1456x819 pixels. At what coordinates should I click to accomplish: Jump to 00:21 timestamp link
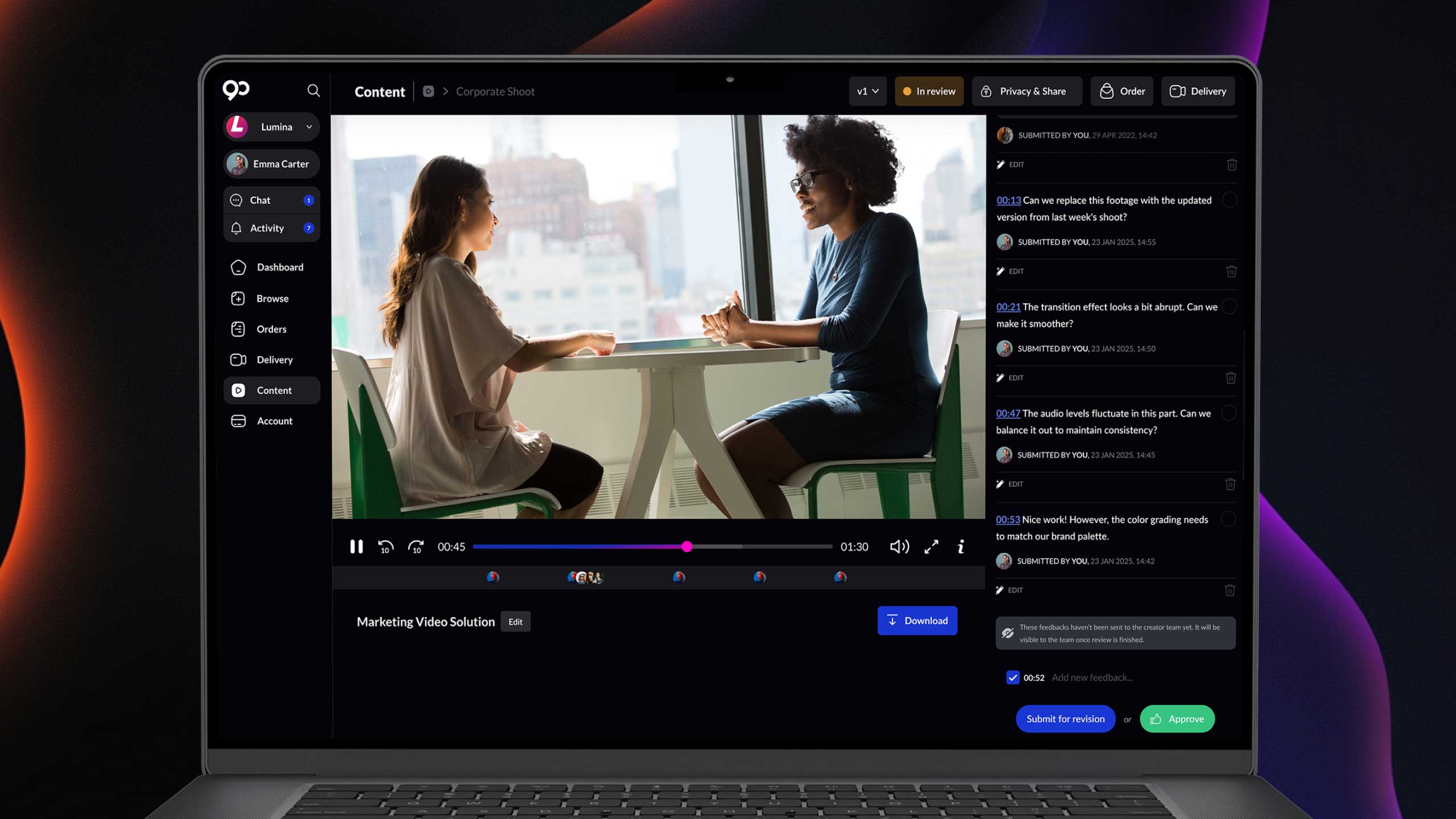point(1008,307)
